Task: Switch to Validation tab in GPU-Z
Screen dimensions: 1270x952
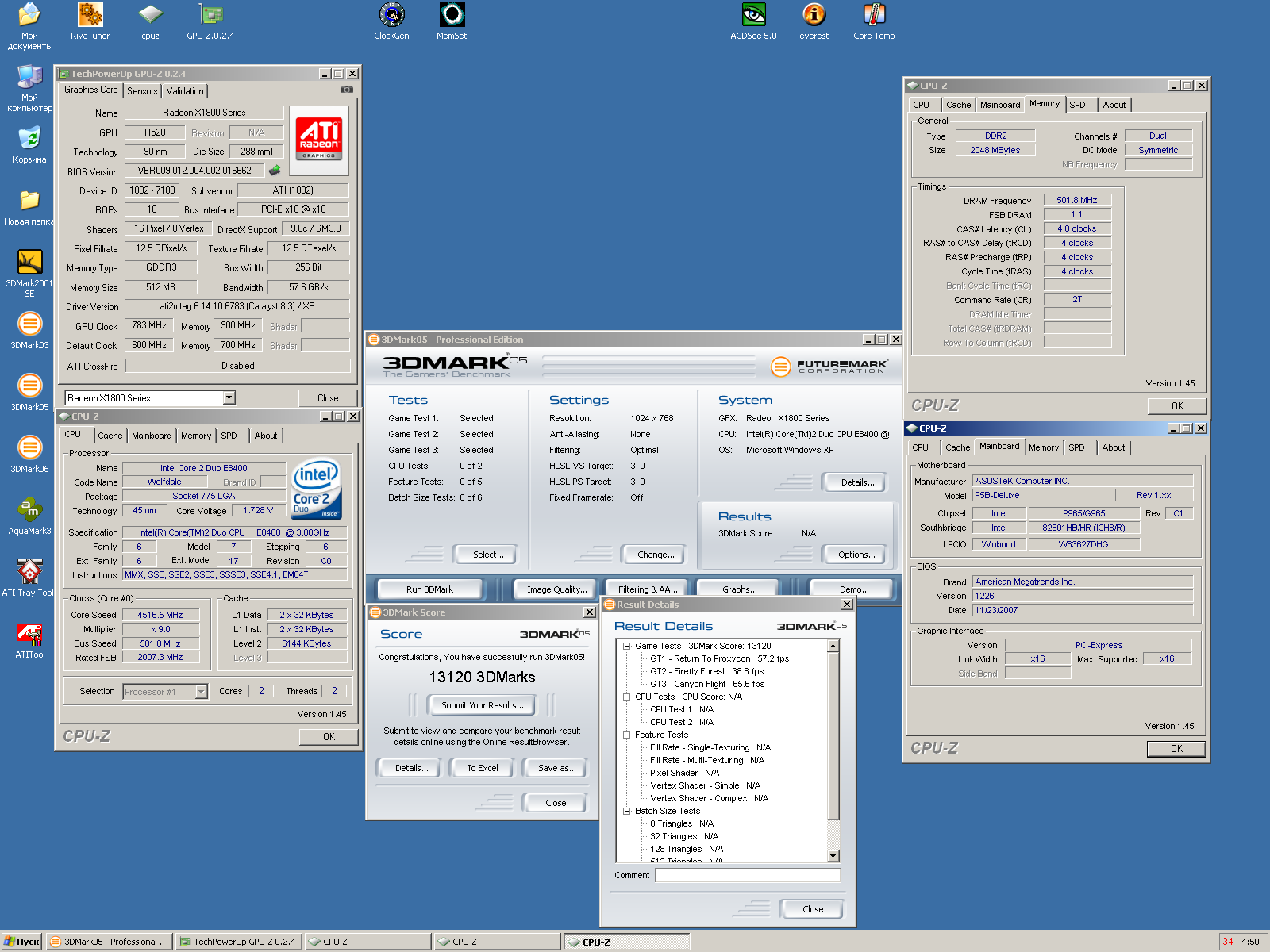Action: point(185,91)
